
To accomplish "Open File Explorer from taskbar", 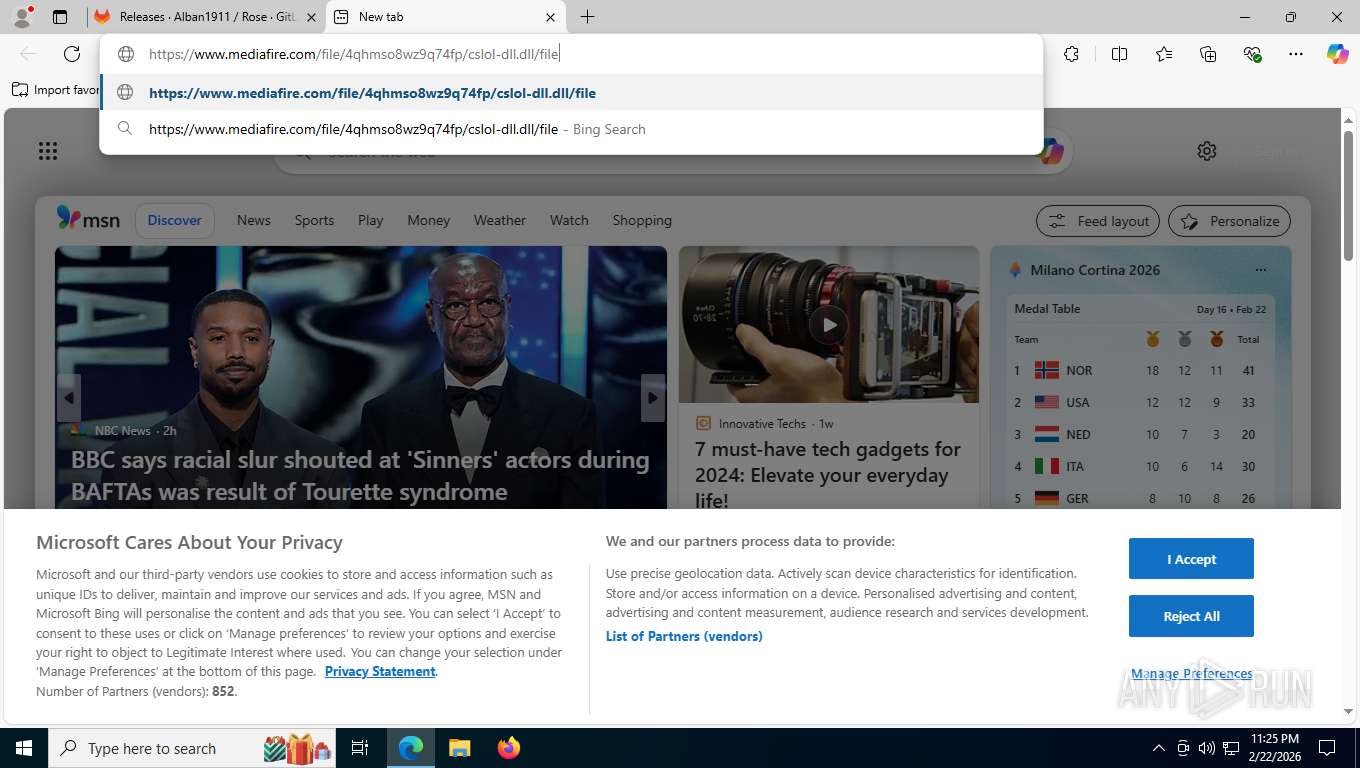I will pyautogui.click(x=459, y=748).
